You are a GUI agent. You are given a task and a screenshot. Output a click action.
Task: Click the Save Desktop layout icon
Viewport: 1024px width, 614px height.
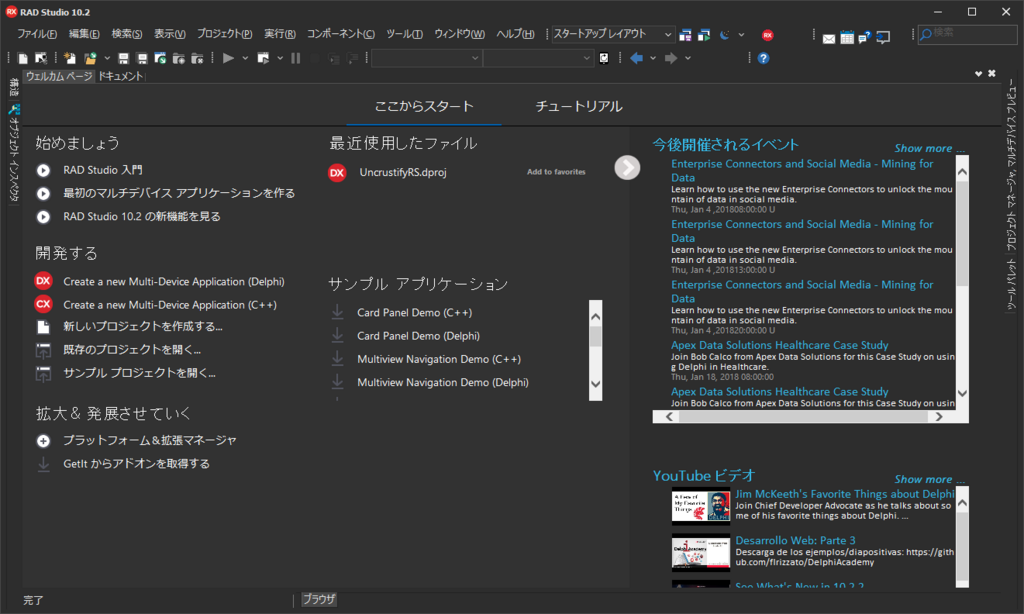click(685, 35)
